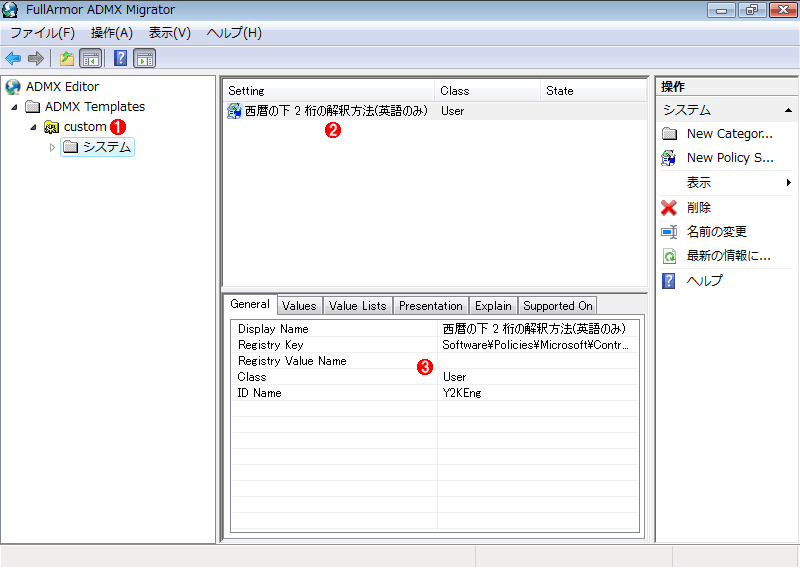Image resolution: width=800 pixels, height=568 pixels.
Task: Click the Registry Key property label
Action: click(270, 345)
